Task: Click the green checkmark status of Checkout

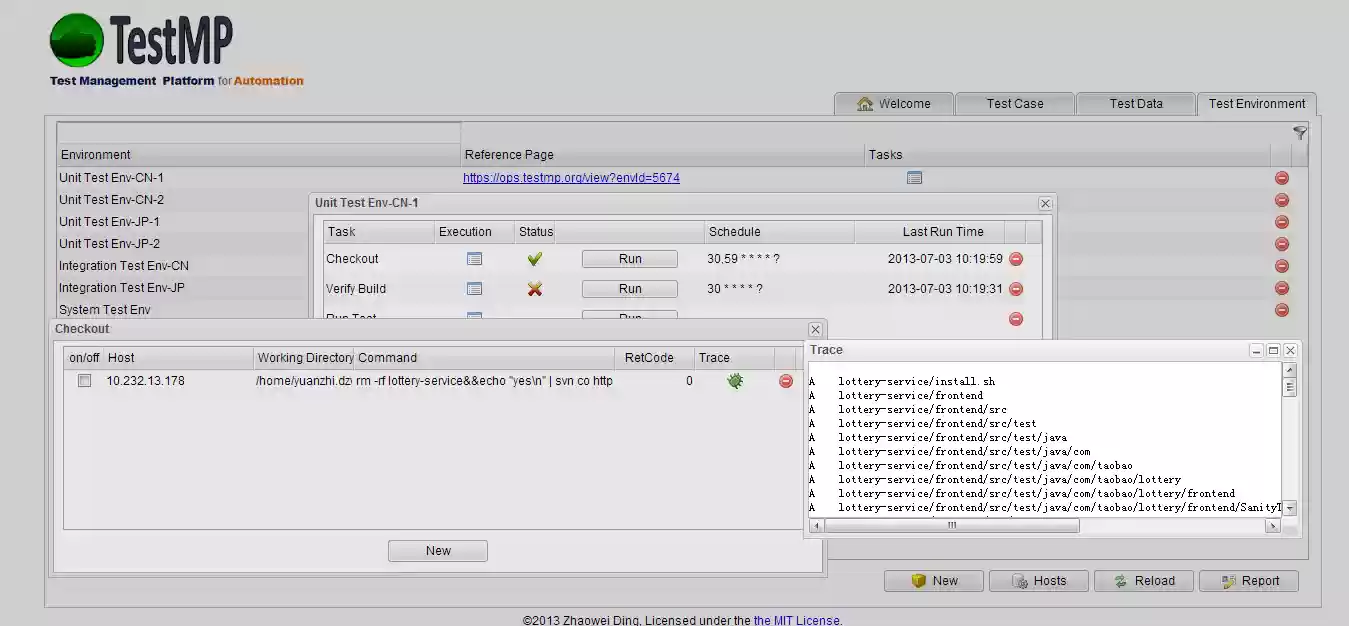Action: [x=534, y=258]
